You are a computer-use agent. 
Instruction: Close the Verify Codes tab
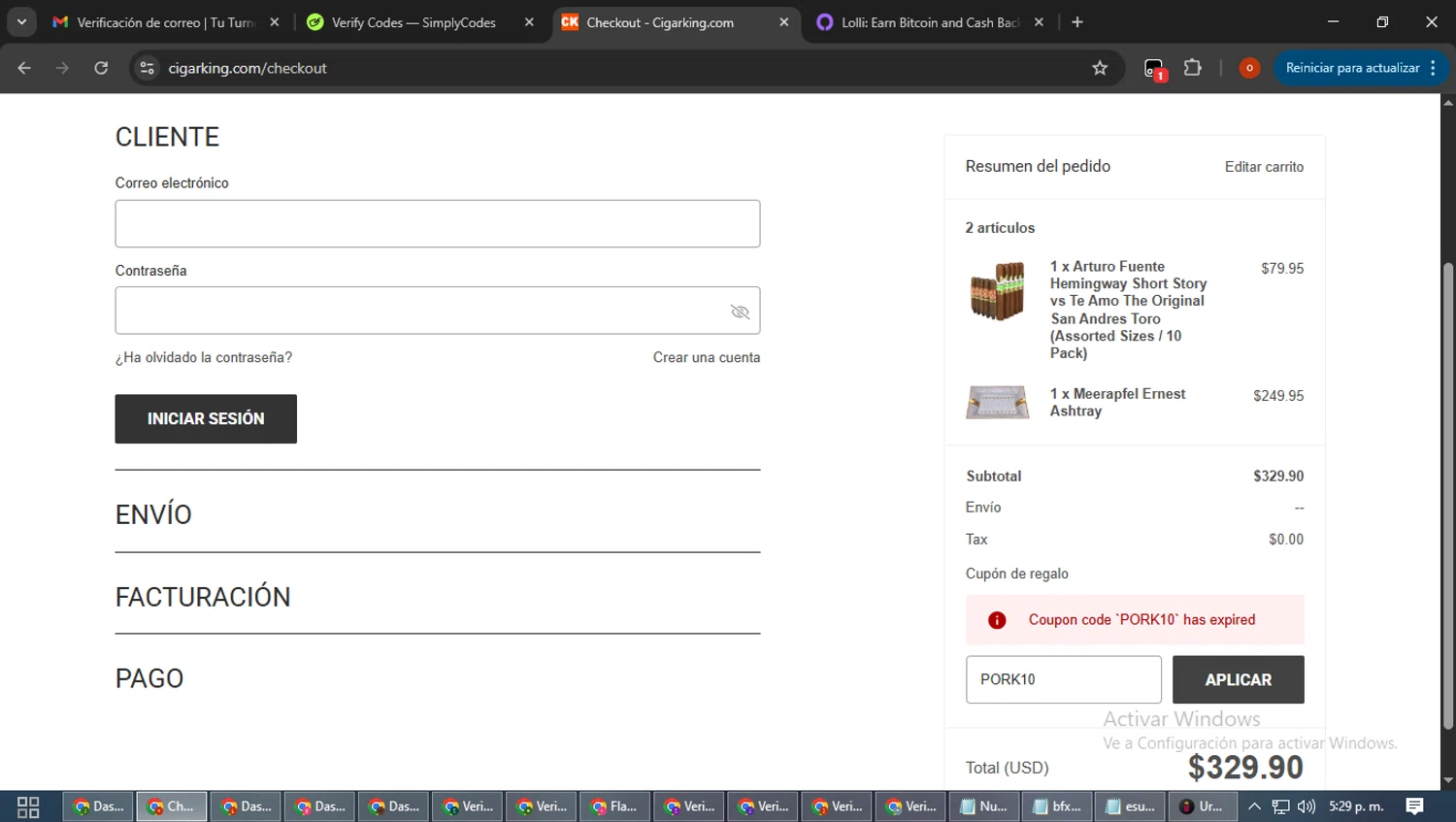(529, 22)
